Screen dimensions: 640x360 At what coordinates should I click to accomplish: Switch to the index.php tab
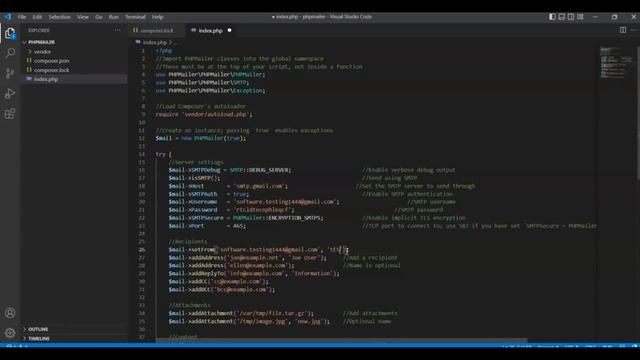(210, 30)
